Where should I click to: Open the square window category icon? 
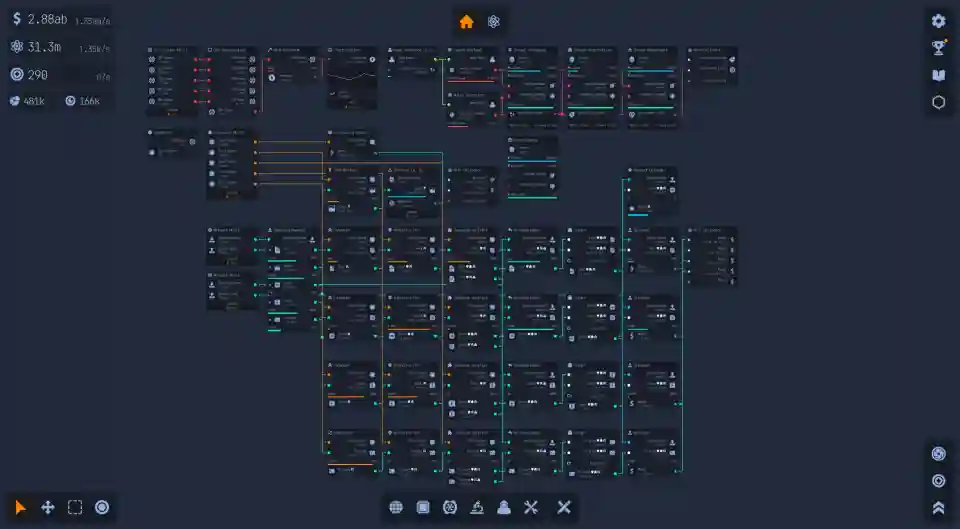[x=423, y=508]
